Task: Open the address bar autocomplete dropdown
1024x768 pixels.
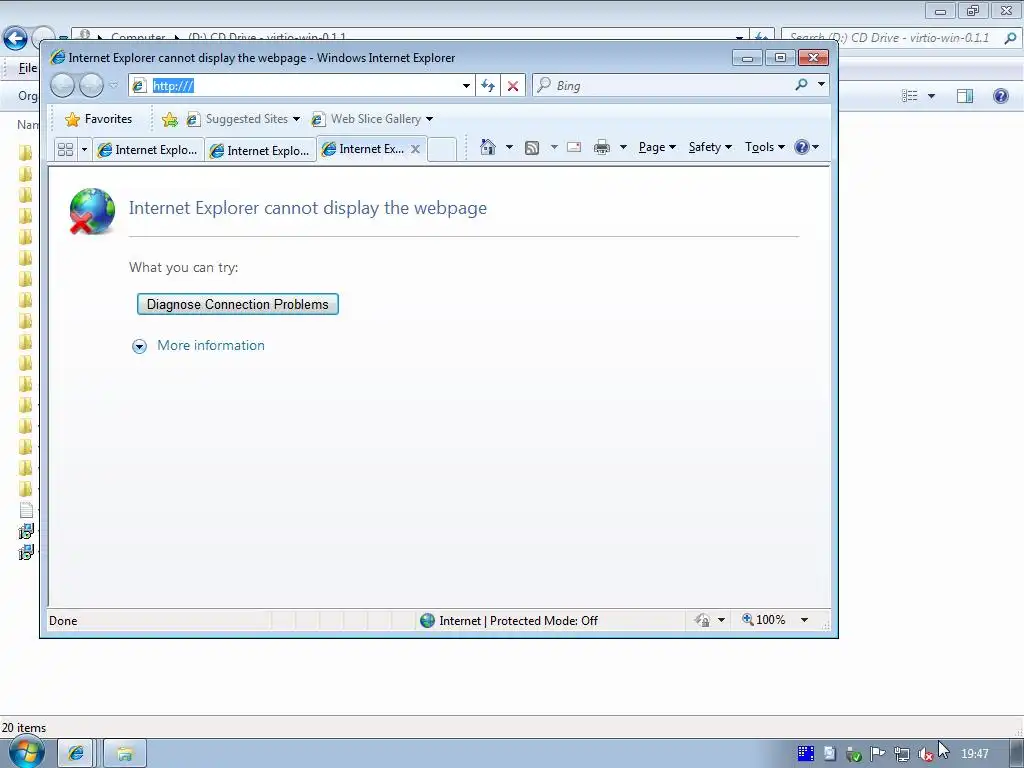Action: point(466,86)
